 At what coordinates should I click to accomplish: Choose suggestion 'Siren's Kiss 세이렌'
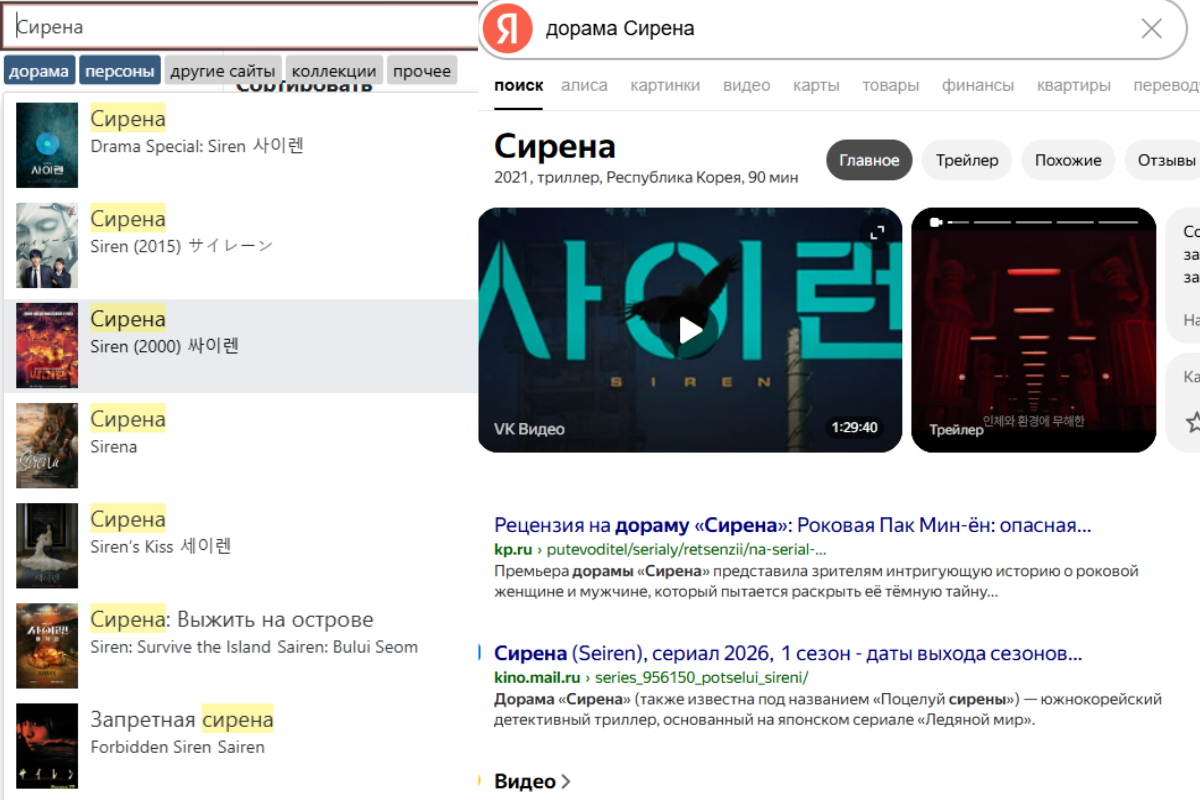240,545
